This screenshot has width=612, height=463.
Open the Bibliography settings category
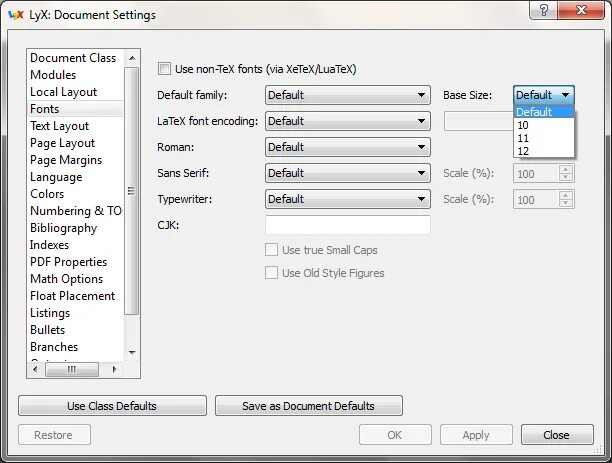64,228
